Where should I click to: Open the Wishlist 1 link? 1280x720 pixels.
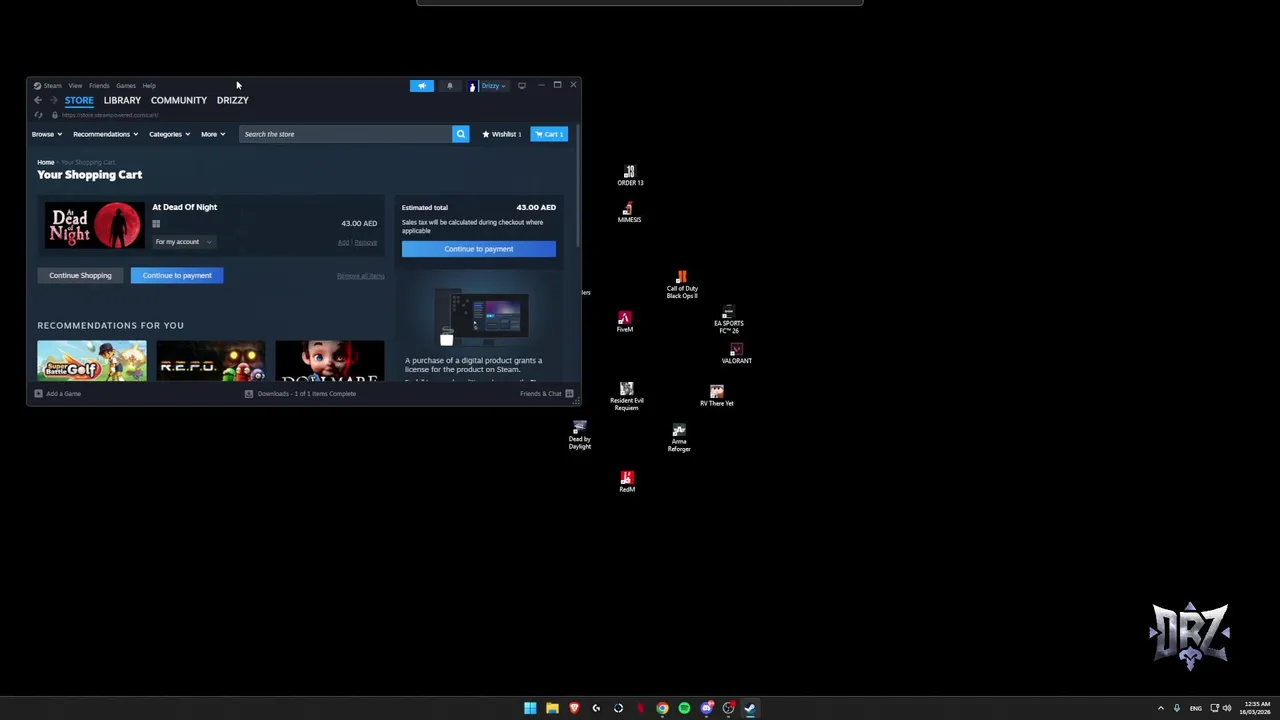point(502,134)
